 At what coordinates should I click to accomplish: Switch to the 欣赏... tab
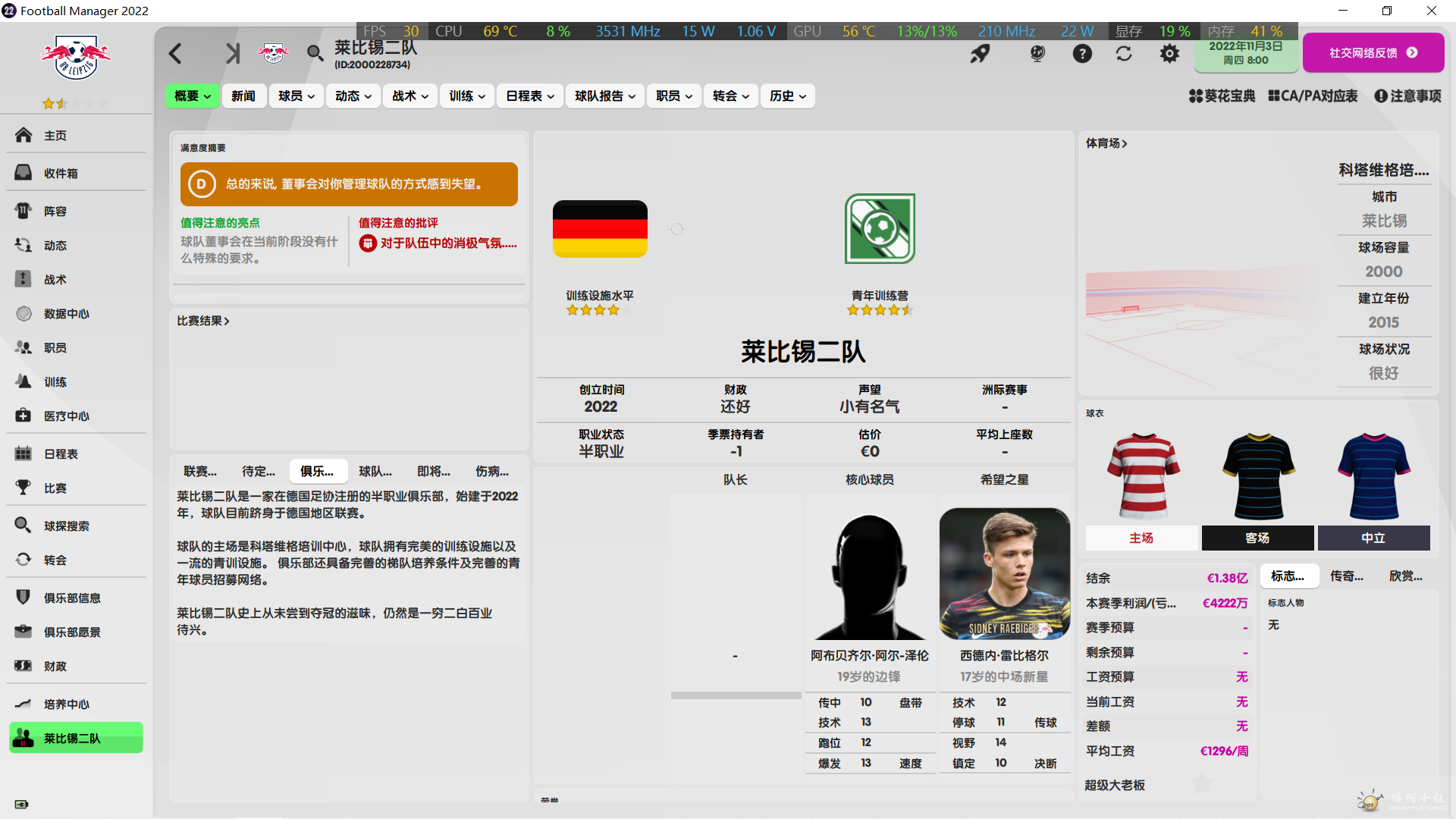pyautogui.click(x=1406, y=576)
